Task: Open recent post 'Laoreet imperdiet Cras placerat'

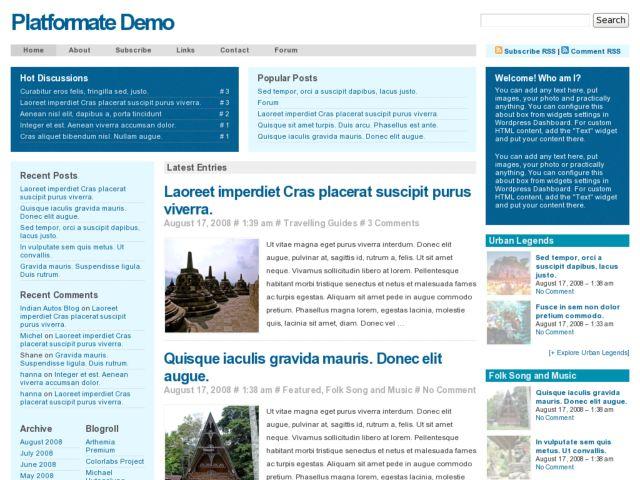Action: 73,193
